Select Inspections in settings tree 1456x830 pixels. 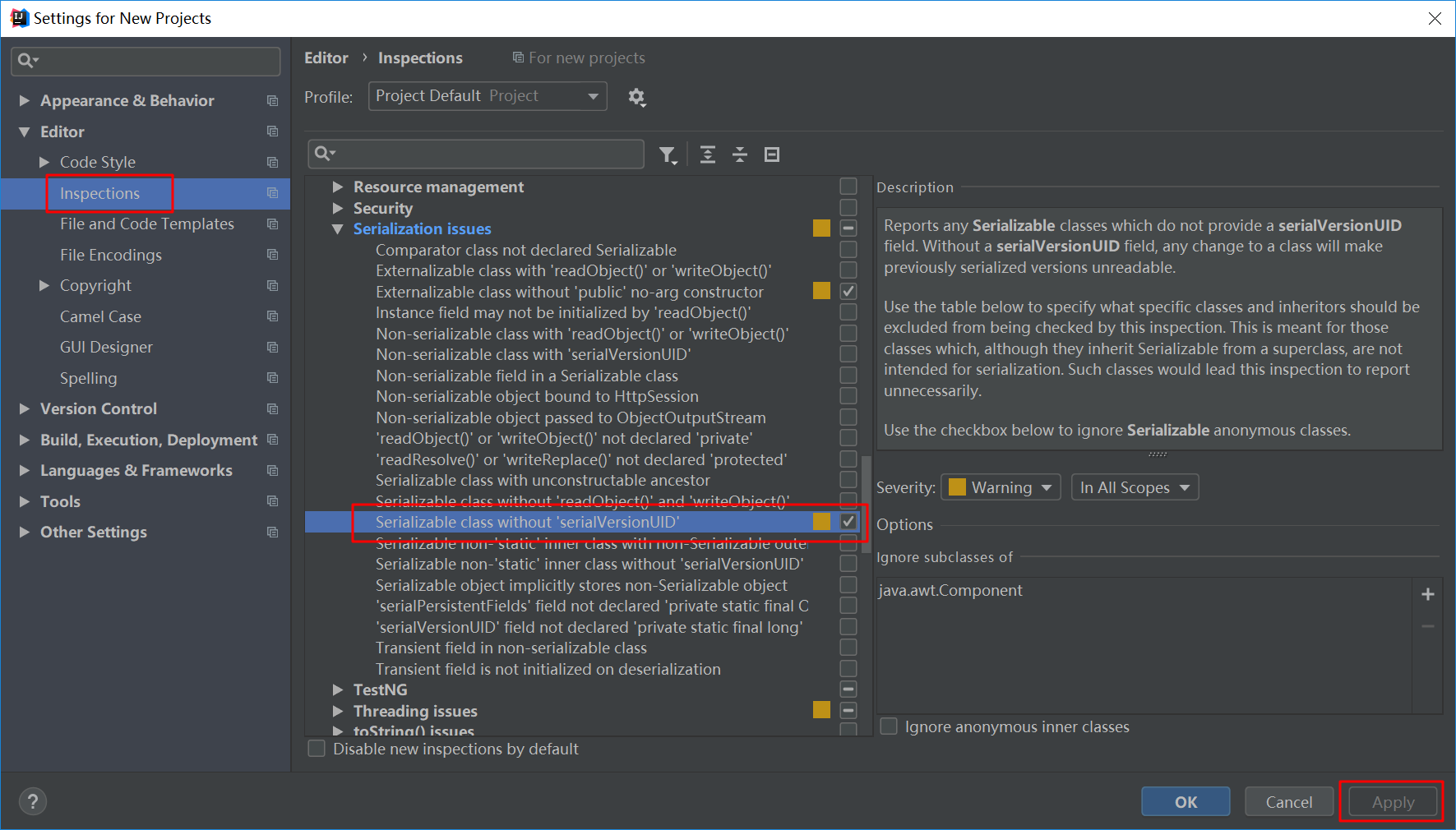99,193
